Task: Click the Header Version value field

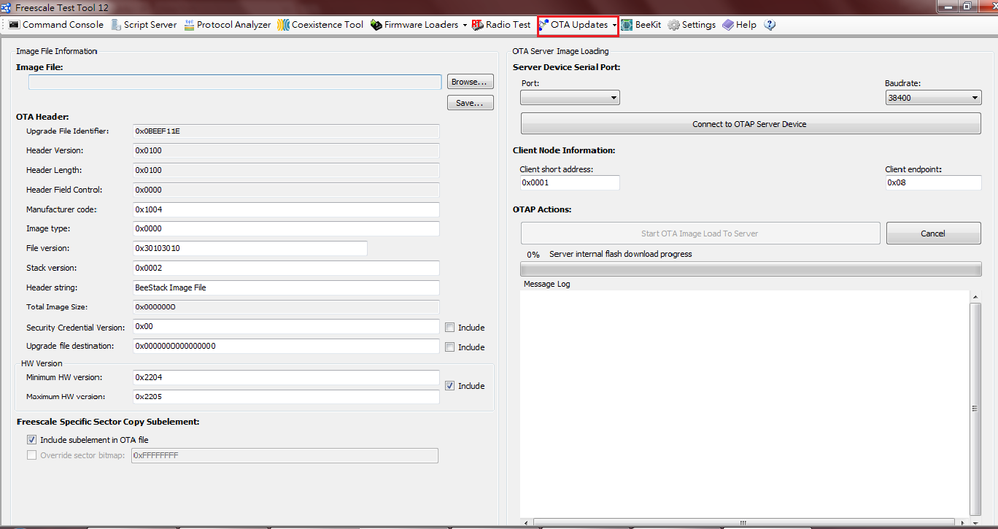Action: coord(286,151)
